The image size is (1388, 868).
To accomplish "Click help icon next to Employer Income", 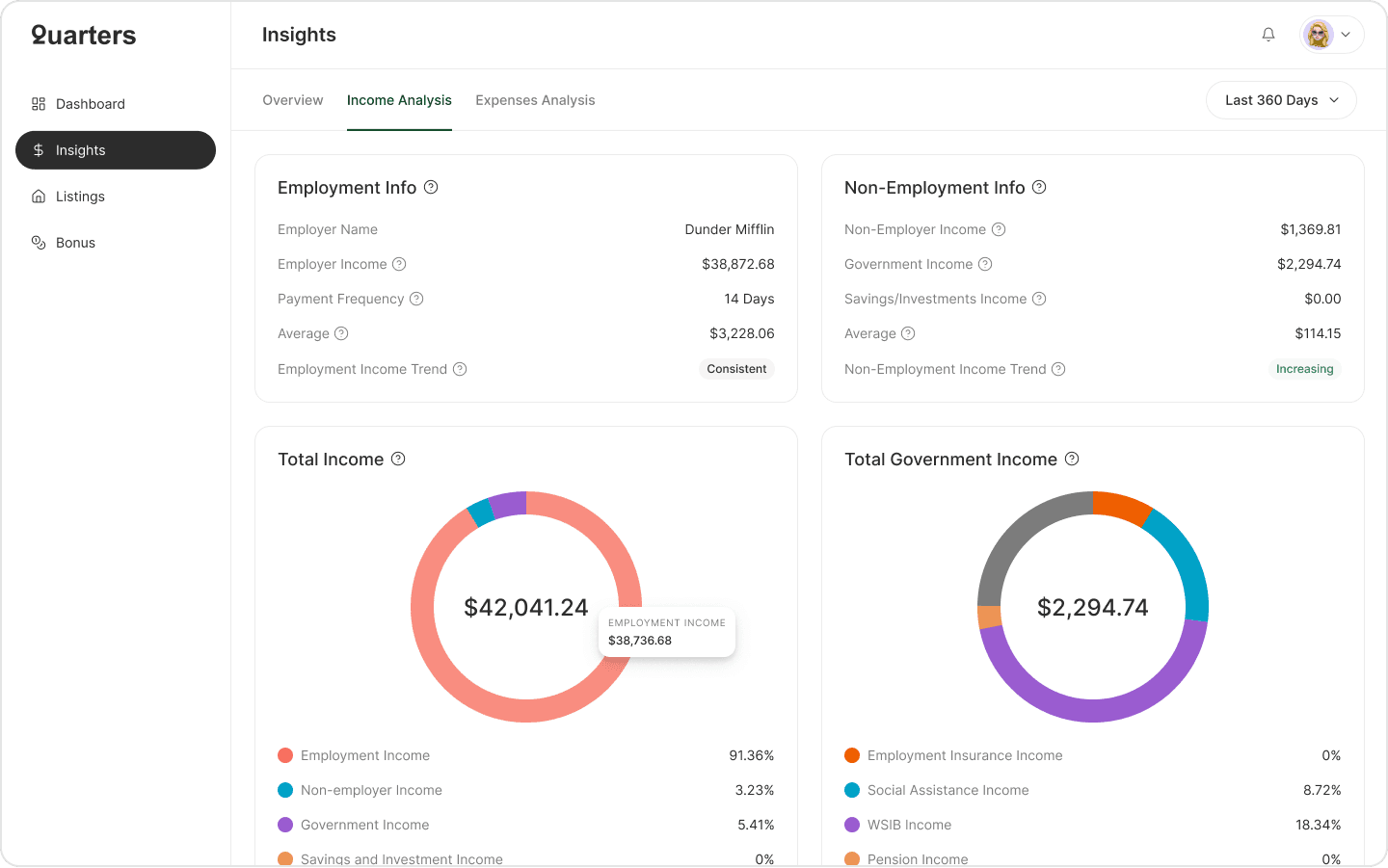I will coord(399,264).
